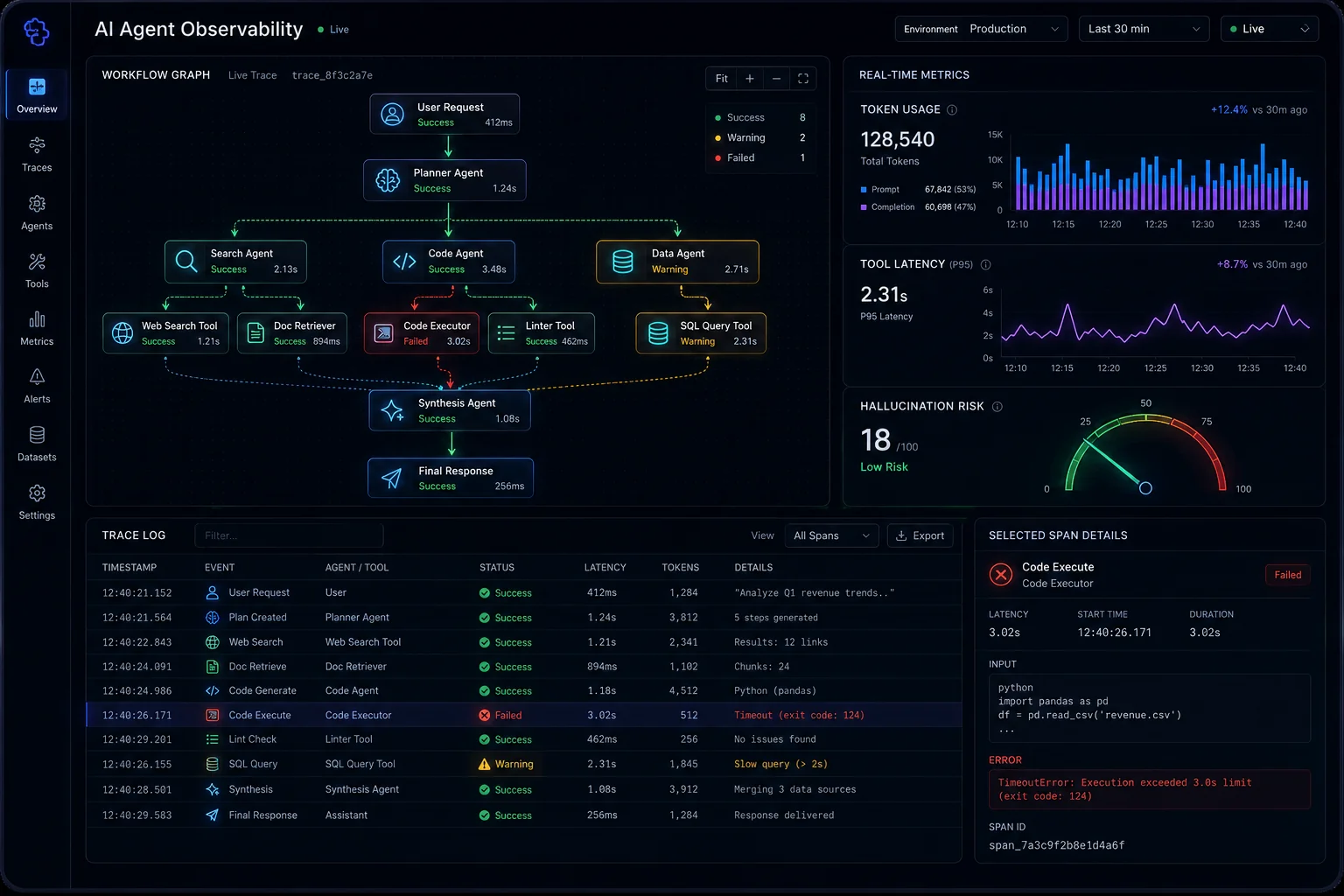The image size is (1344, 896).
Task: Toggle Warning filter in graph legend
Action: (760, 137)
